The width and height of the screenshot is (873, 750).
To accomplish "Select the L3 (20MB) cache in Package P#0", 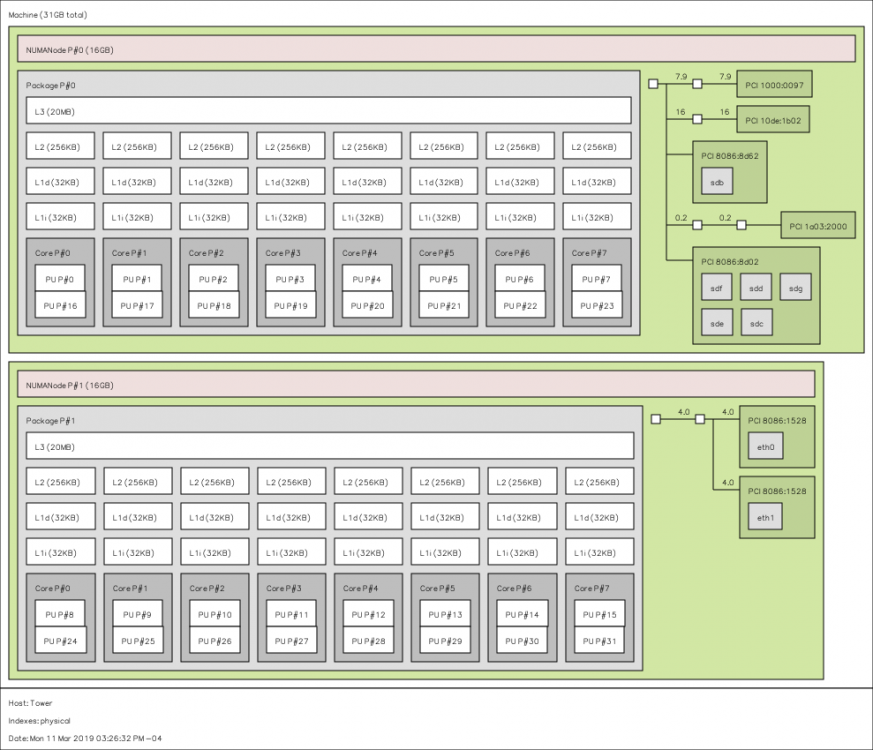I will point(328,110).
